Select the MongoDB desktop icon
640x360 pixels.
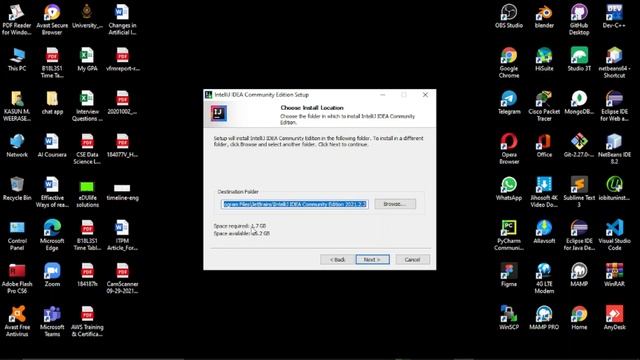[579, 102]
